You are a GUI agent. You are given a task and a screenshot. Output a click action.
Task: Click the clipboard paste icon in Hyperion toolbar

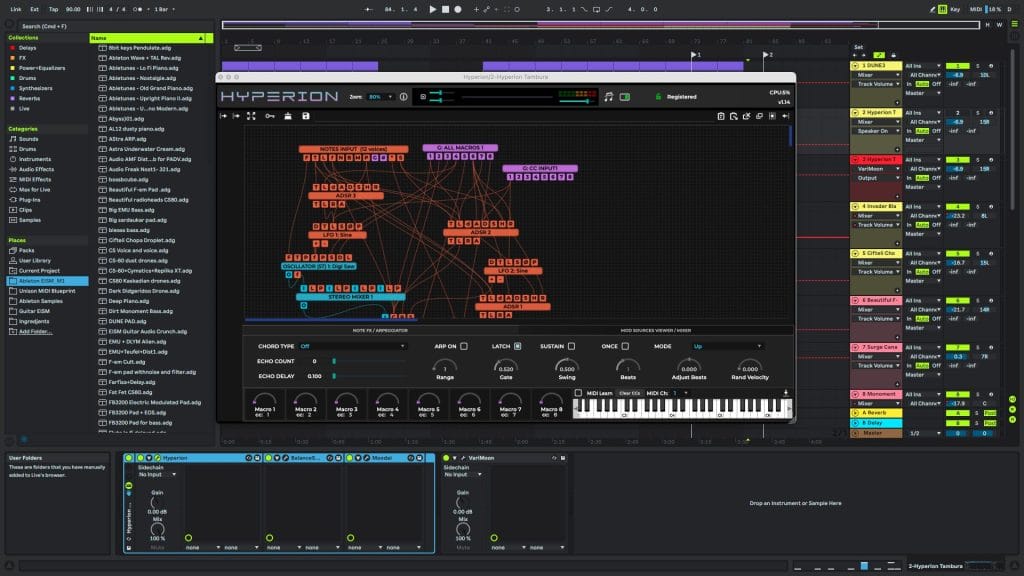(x=721, y=116)
